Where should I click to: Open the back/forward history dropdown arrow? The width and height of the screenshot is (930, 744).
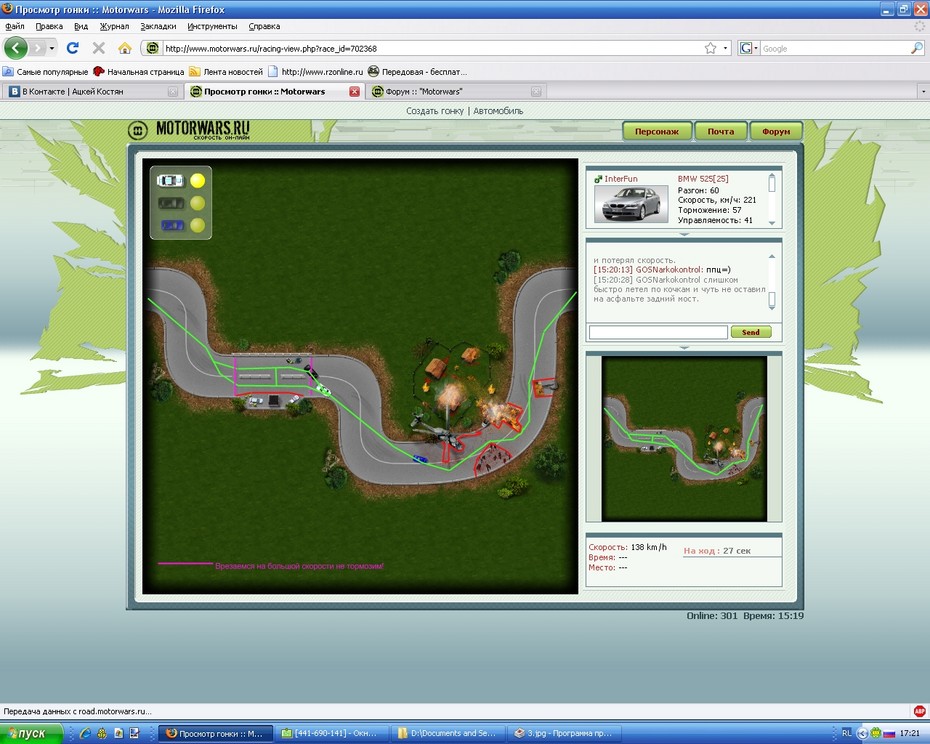coord(52,48)
